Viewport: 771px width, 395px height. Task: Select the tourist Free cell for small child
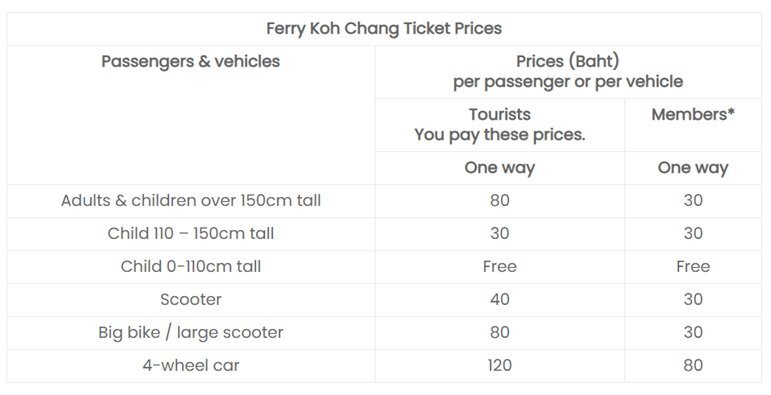click(500, 267)
